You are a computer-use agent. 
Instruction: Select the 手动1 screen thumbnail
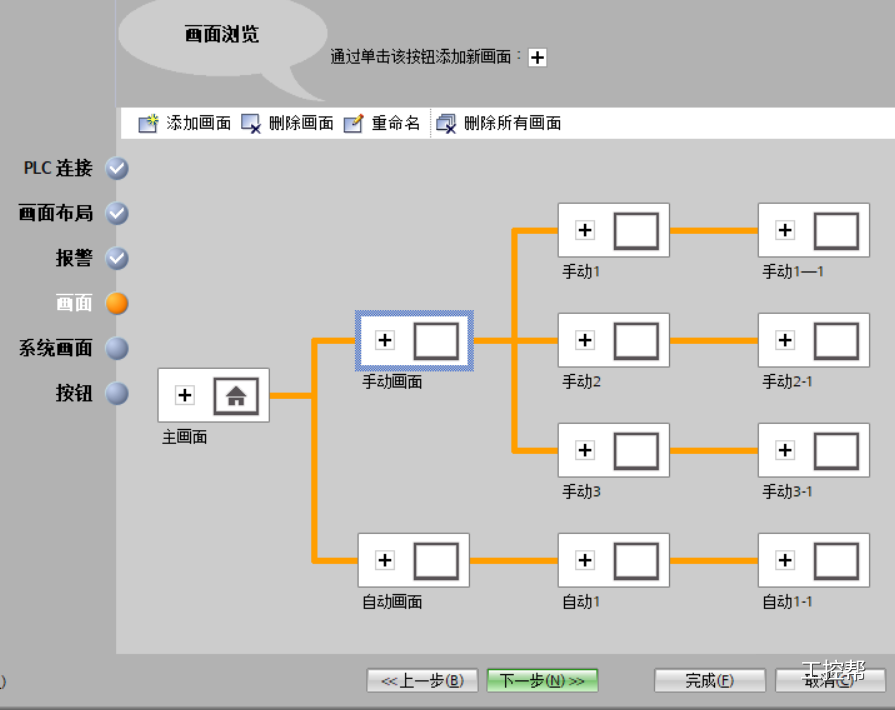636,231
